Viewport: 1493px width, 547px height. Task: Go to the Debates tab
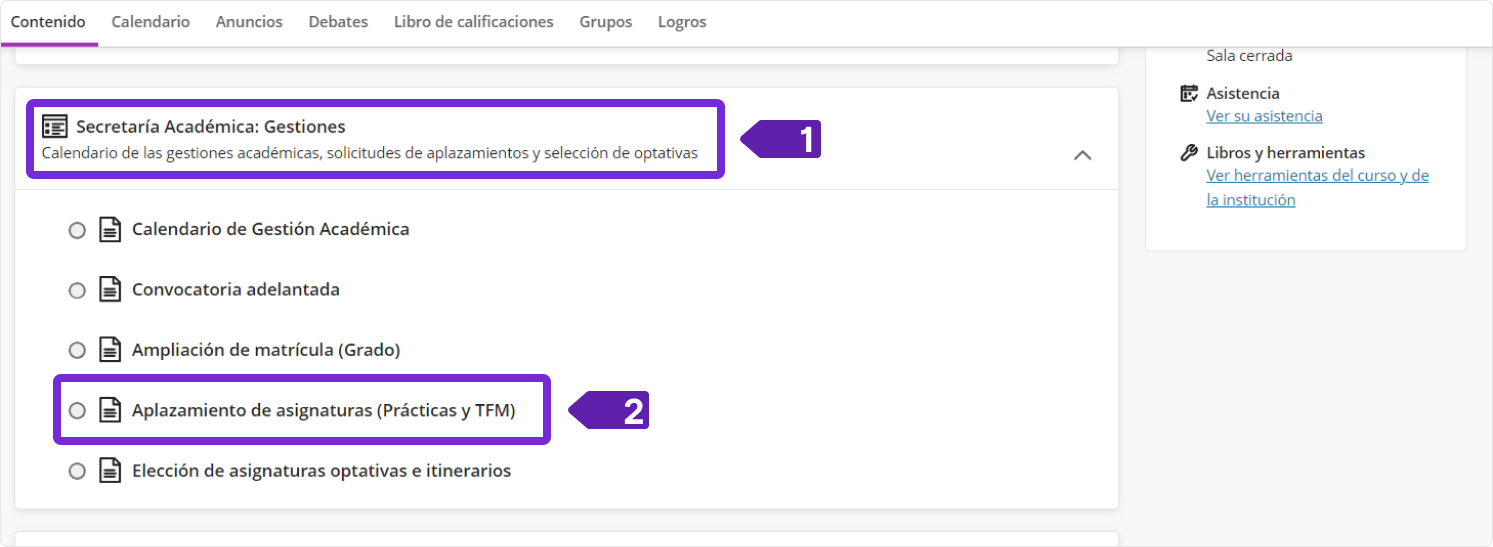[338, 22]
